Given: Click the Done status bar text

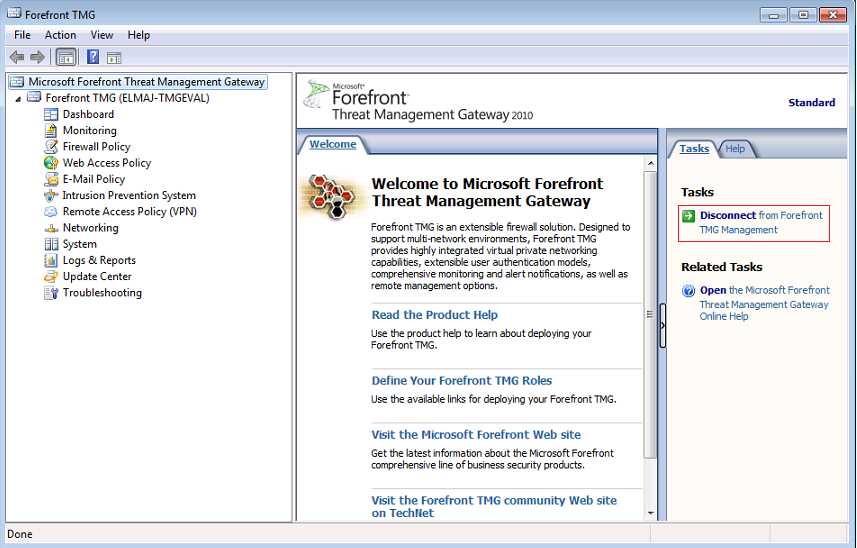Looking at the screenshot, I should tap(20, 534).
